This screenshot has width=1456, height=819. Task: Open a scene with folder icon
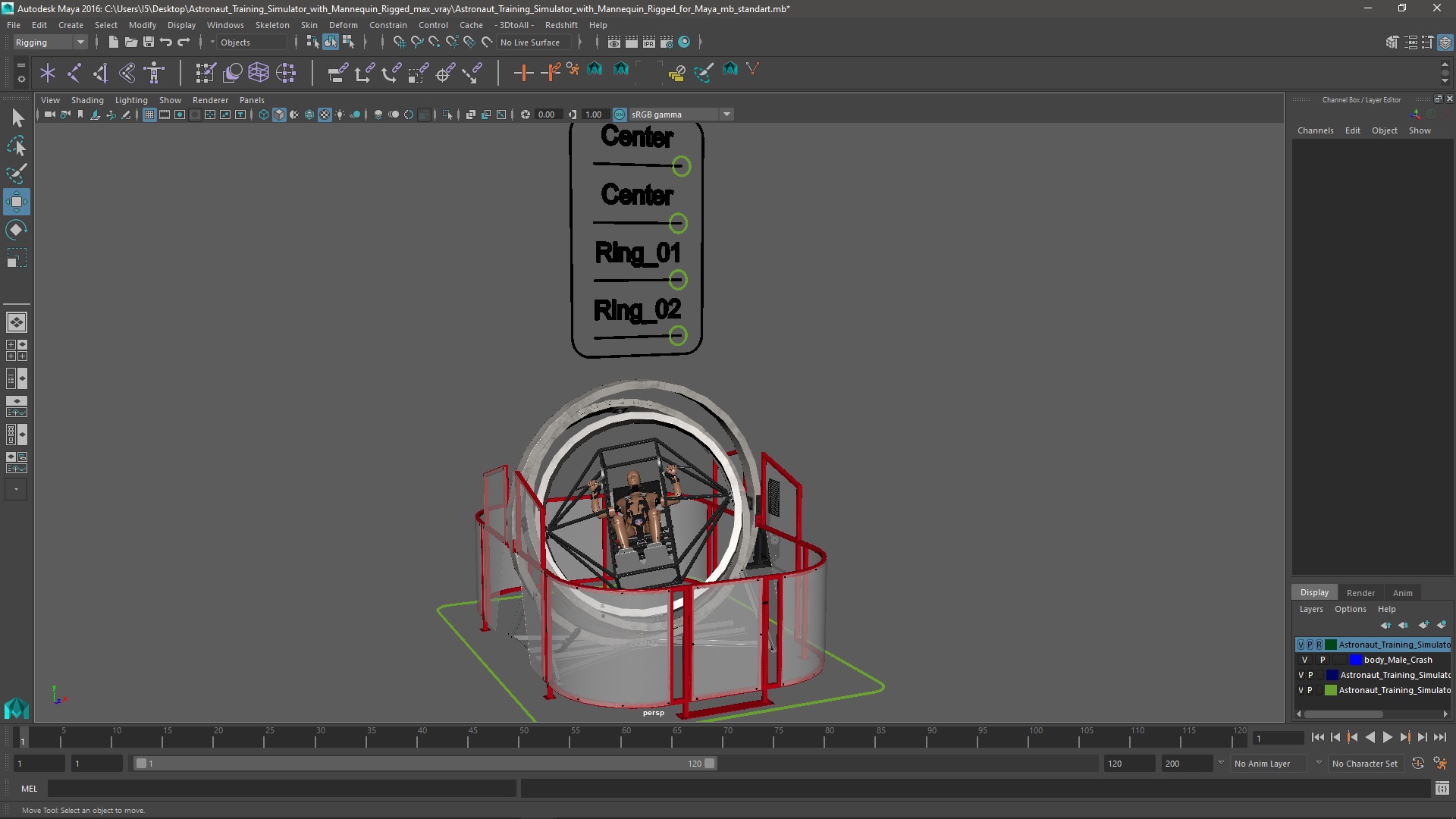(x=130, y=42)
